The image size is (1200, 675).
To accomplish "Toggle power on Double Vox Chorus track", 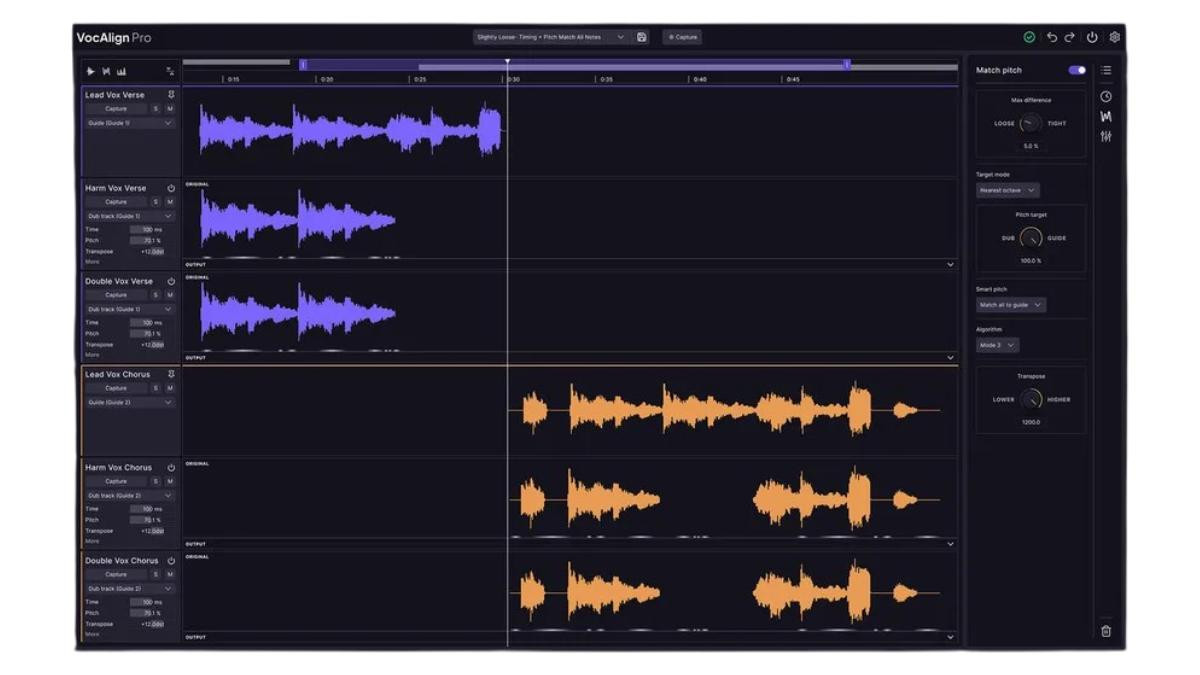I will coord(171,560).
